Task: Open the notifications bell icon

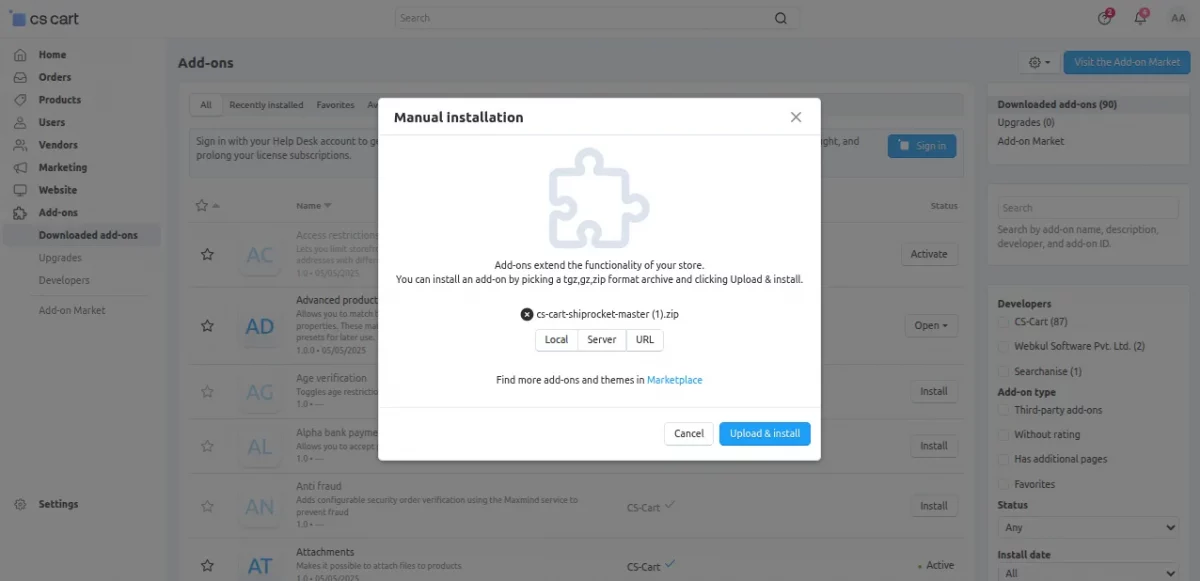Action: tap(1140, 18)
